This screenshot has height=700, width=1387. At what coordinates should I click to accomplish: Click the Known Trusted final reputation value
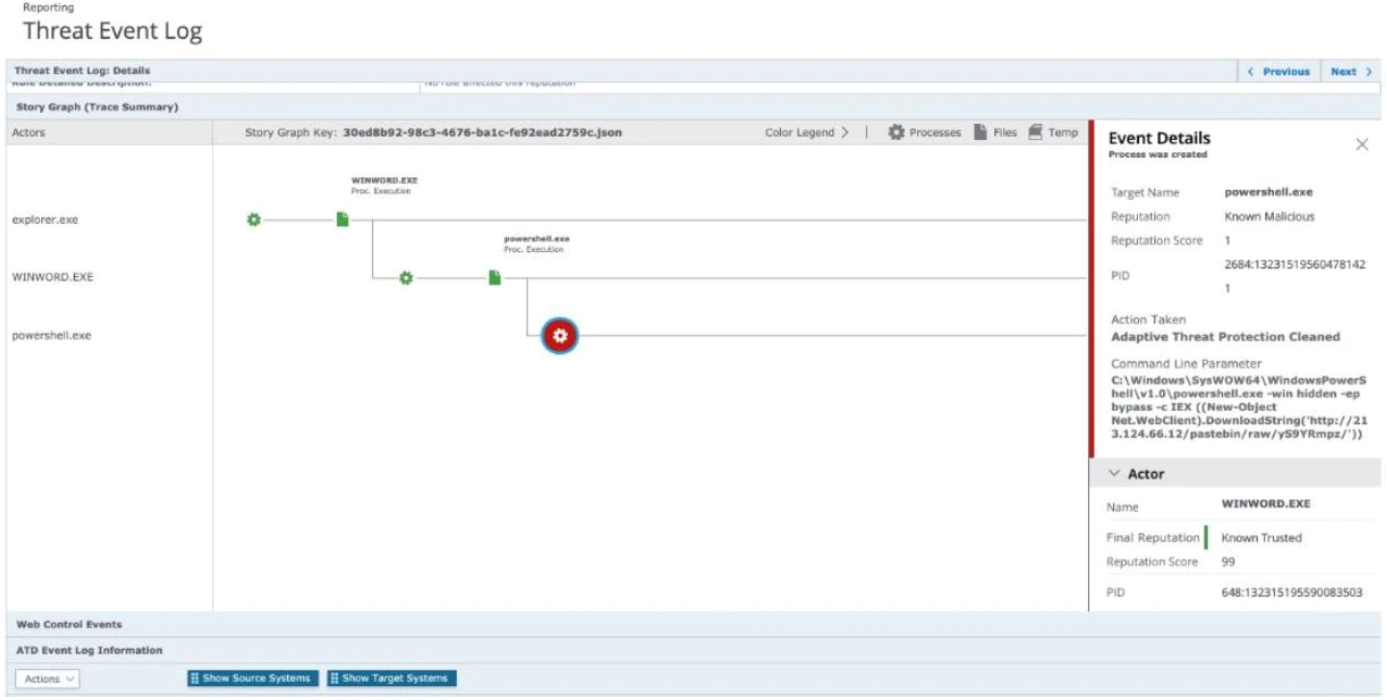tap(1261, 538)
